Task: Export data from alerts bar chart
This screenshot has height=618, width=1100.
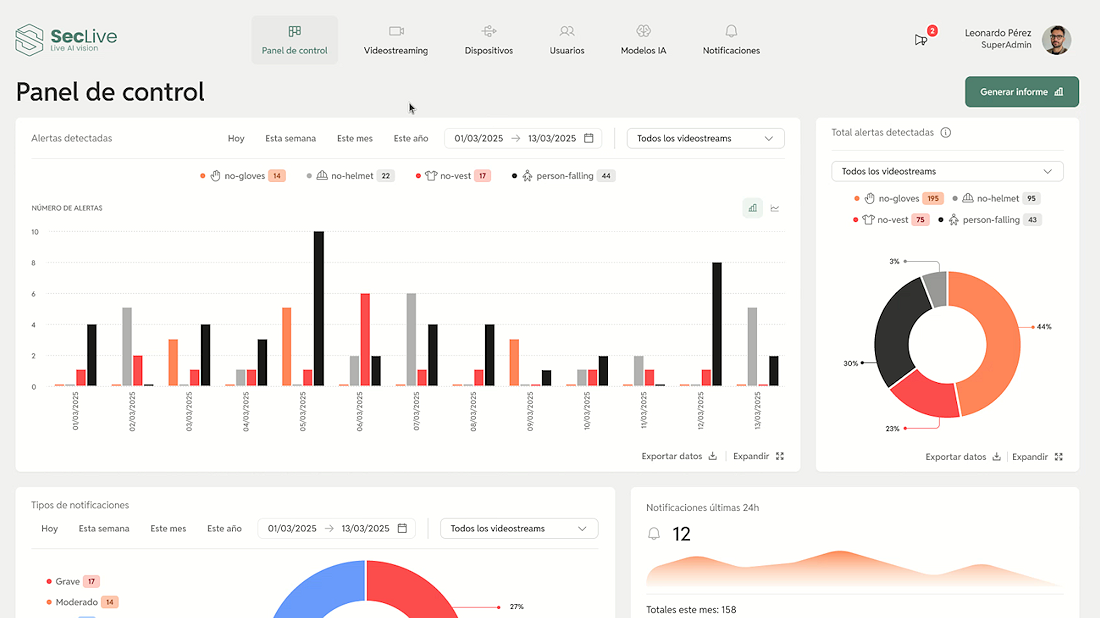Action: coord(679,456)
